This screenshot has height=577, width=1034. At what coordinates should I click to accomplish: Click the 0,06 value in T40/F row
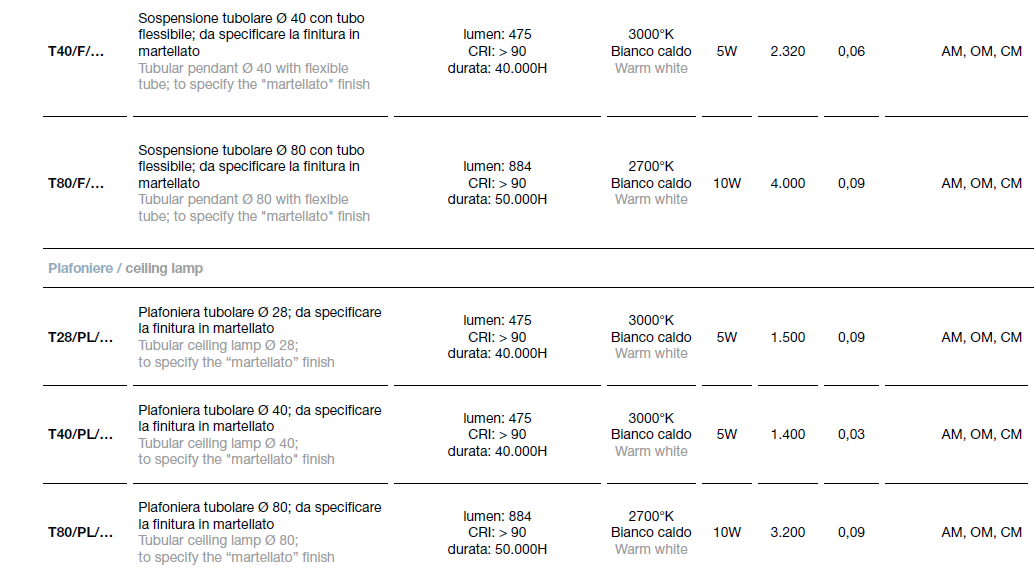coord(851,51)
